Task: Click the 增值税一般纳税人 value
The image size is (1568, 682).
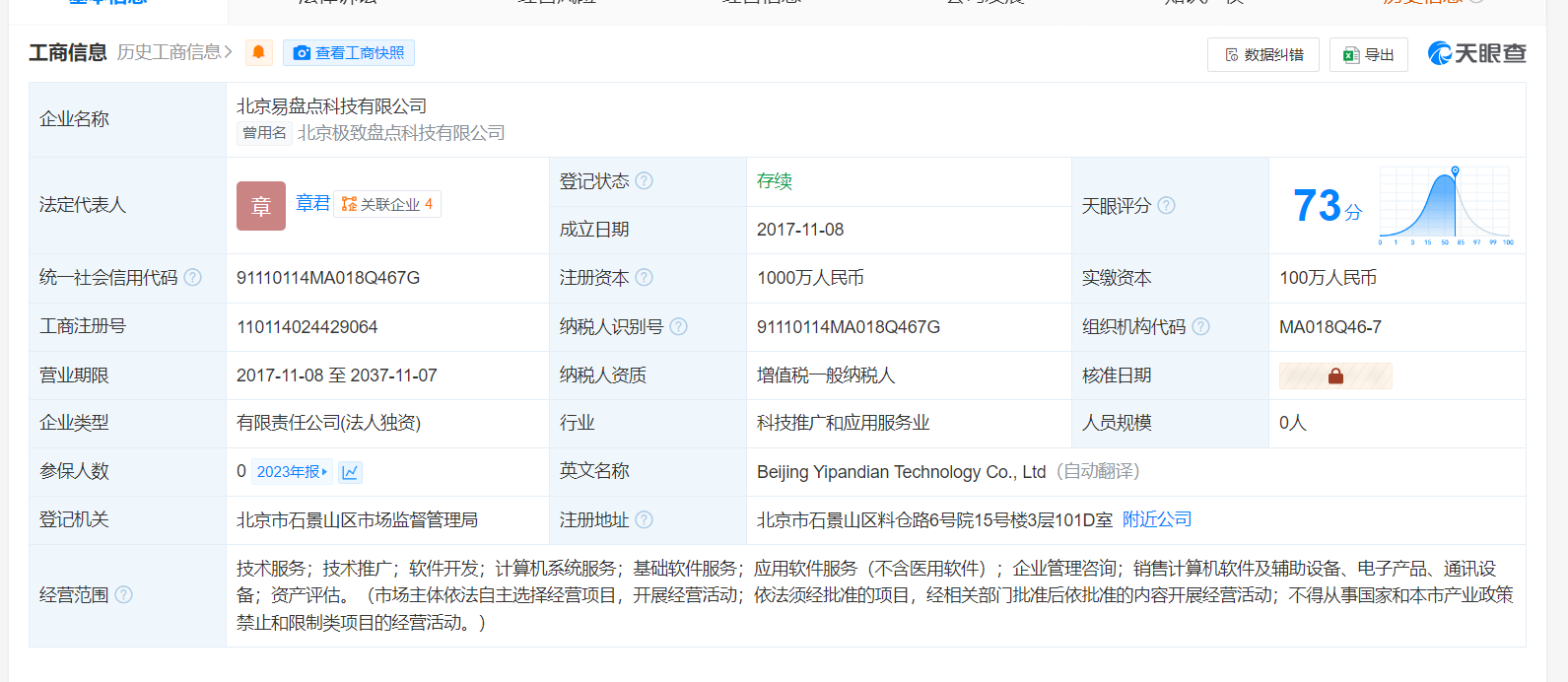Action: (x=826, y=375)
